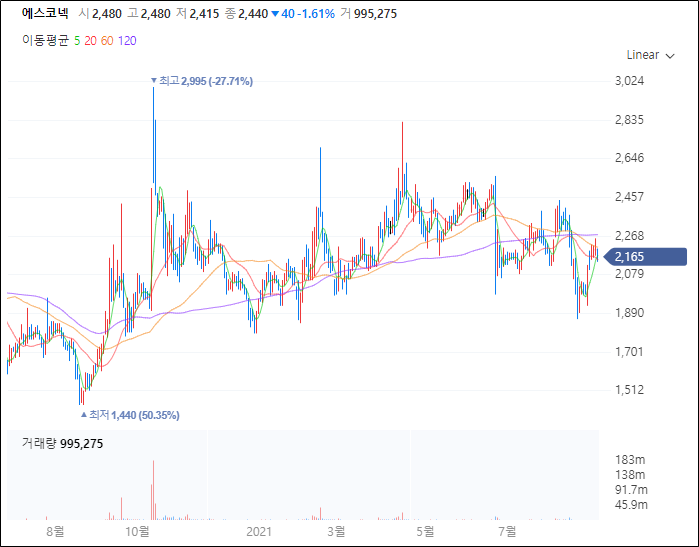The image size is (699, 547).
Task: Click the change value -1.61%
Action: pos(317,14)
